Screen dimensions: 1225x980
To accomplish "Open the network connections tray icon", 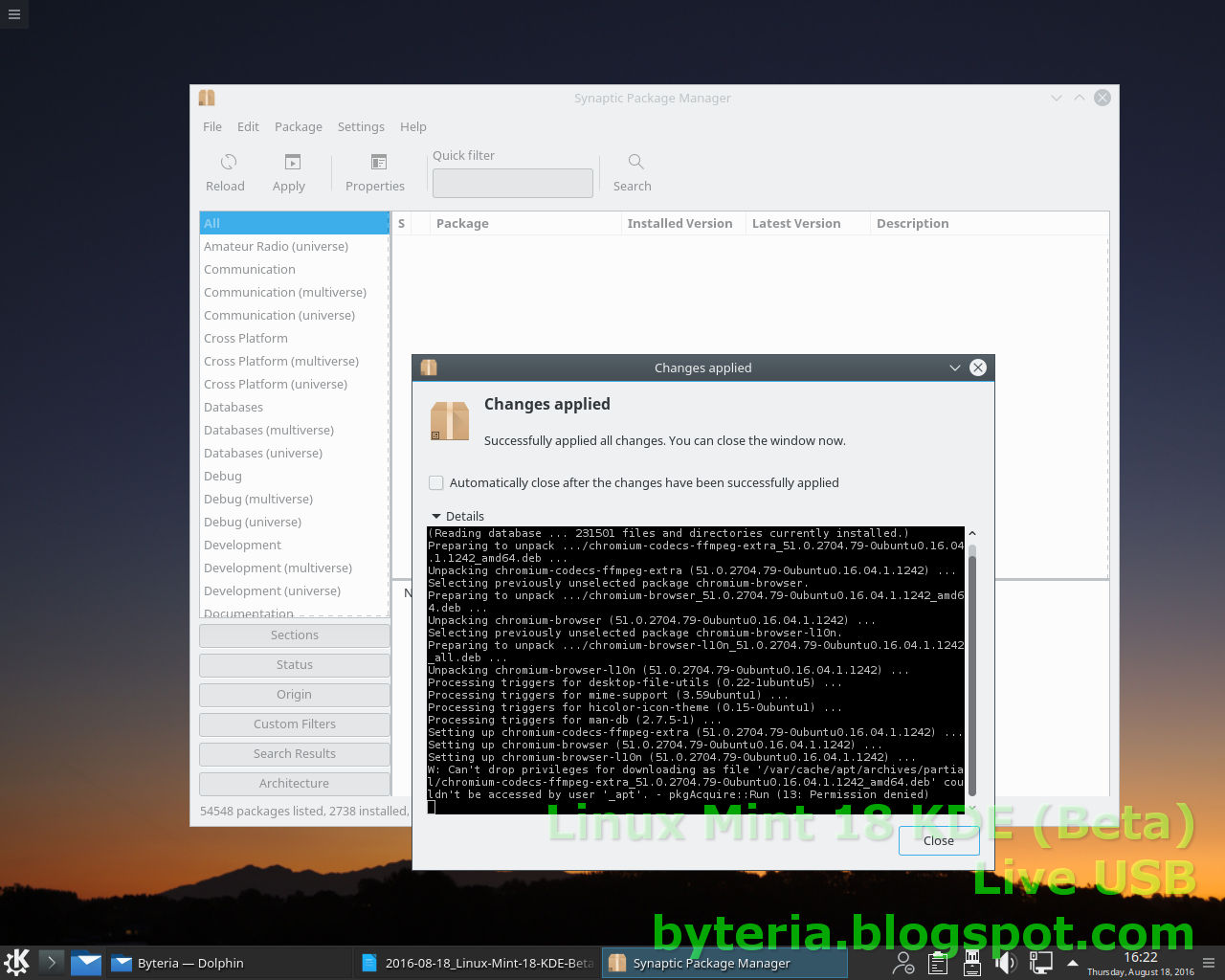I will pyautogui.click(x=1040, y=963).
